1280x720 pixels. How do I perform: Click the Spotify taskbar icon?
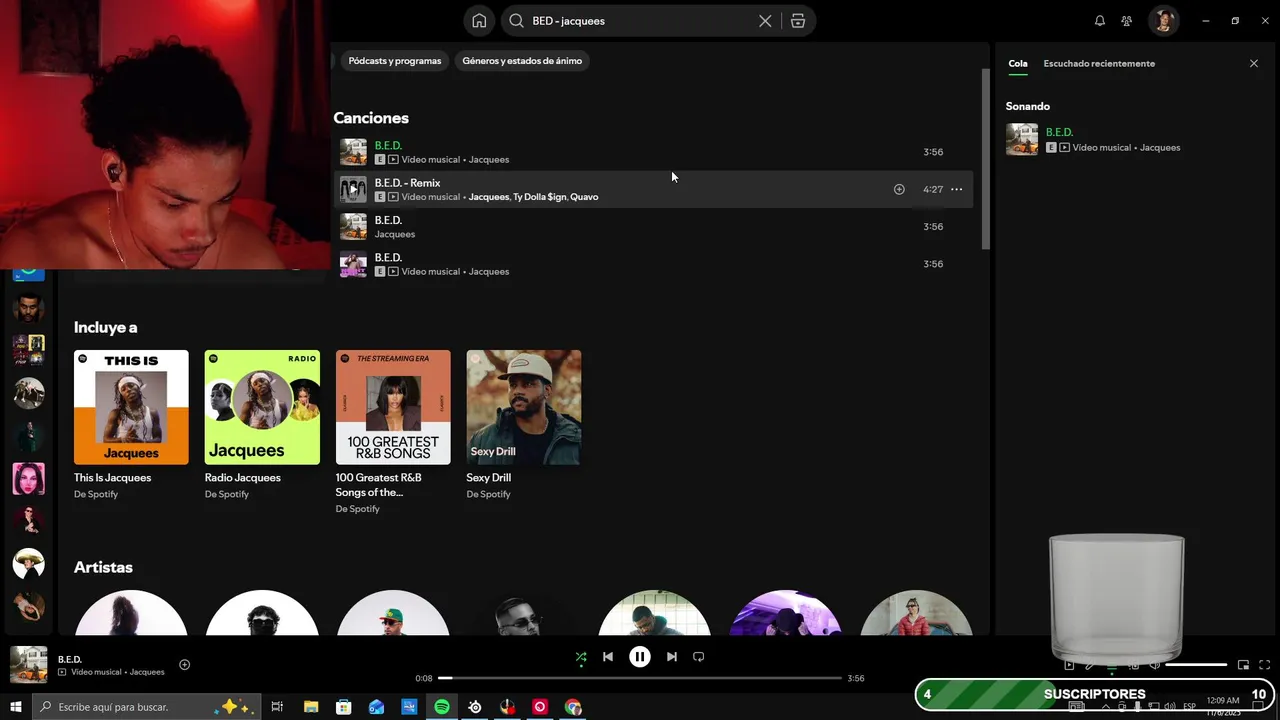tap(442, 707)
